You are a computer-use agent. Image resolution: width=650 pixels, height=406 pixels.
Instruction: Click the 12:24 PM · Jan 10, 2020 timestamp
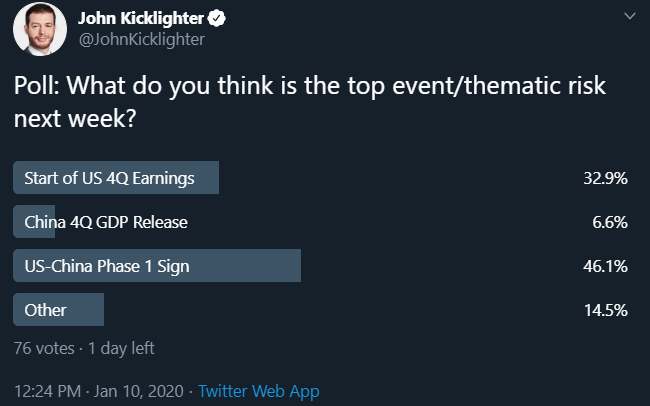coord(99,391)
